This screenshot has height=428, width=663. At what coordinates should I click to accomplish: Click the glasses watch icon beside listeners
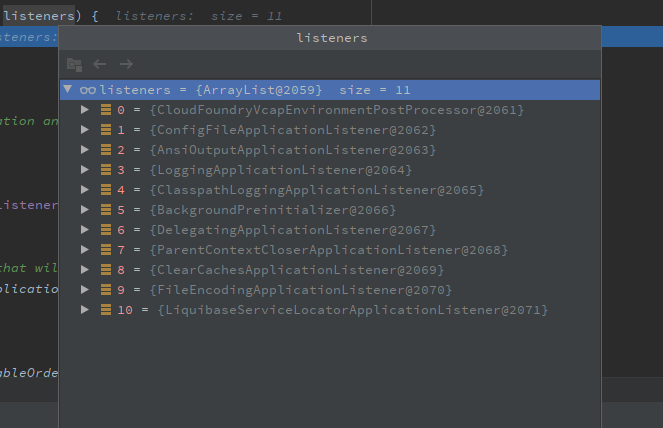[x=88, y=90]
